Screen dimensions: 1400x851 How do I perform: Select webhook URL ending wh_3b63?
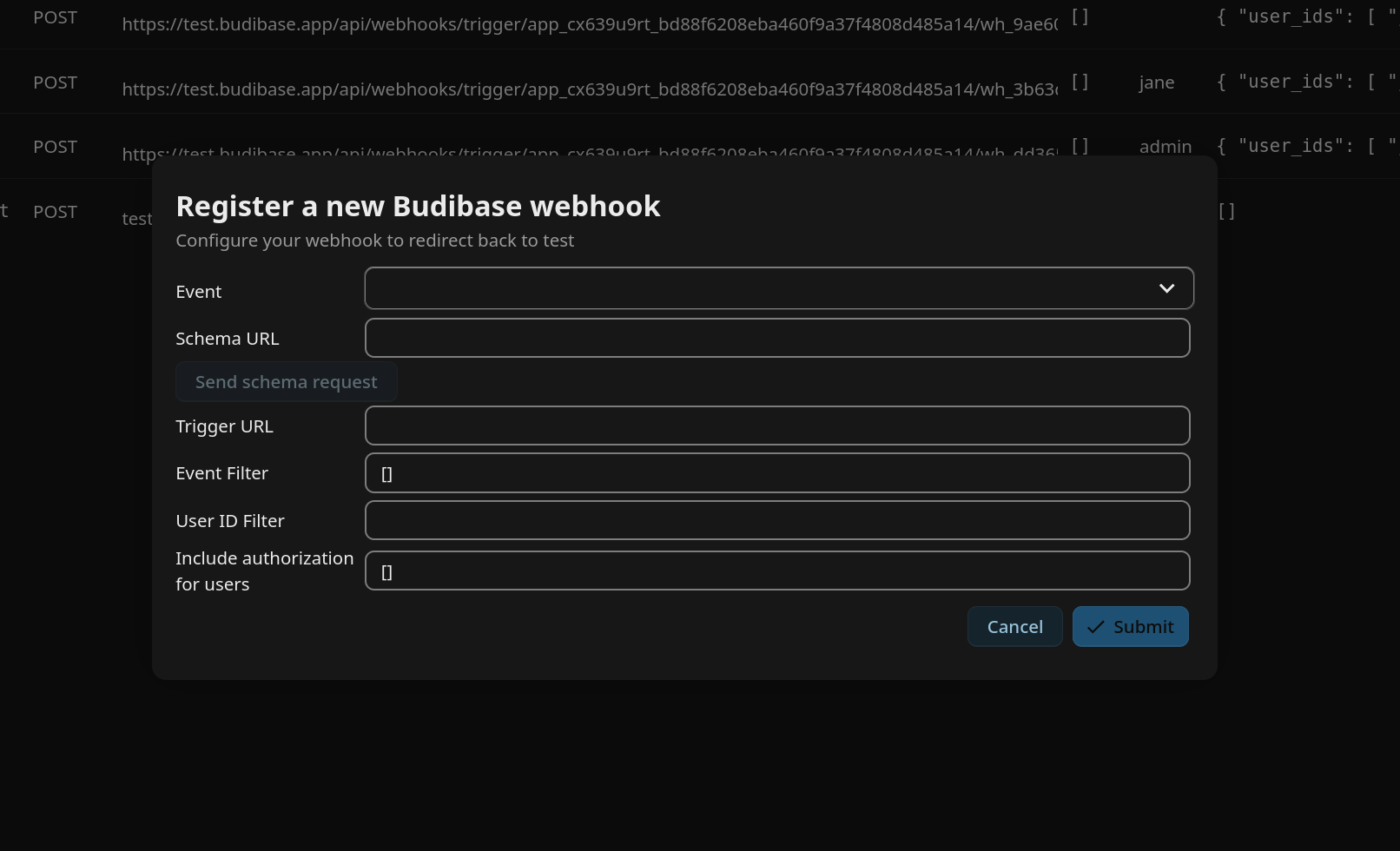pyautogui.click(x=590, y=89)
